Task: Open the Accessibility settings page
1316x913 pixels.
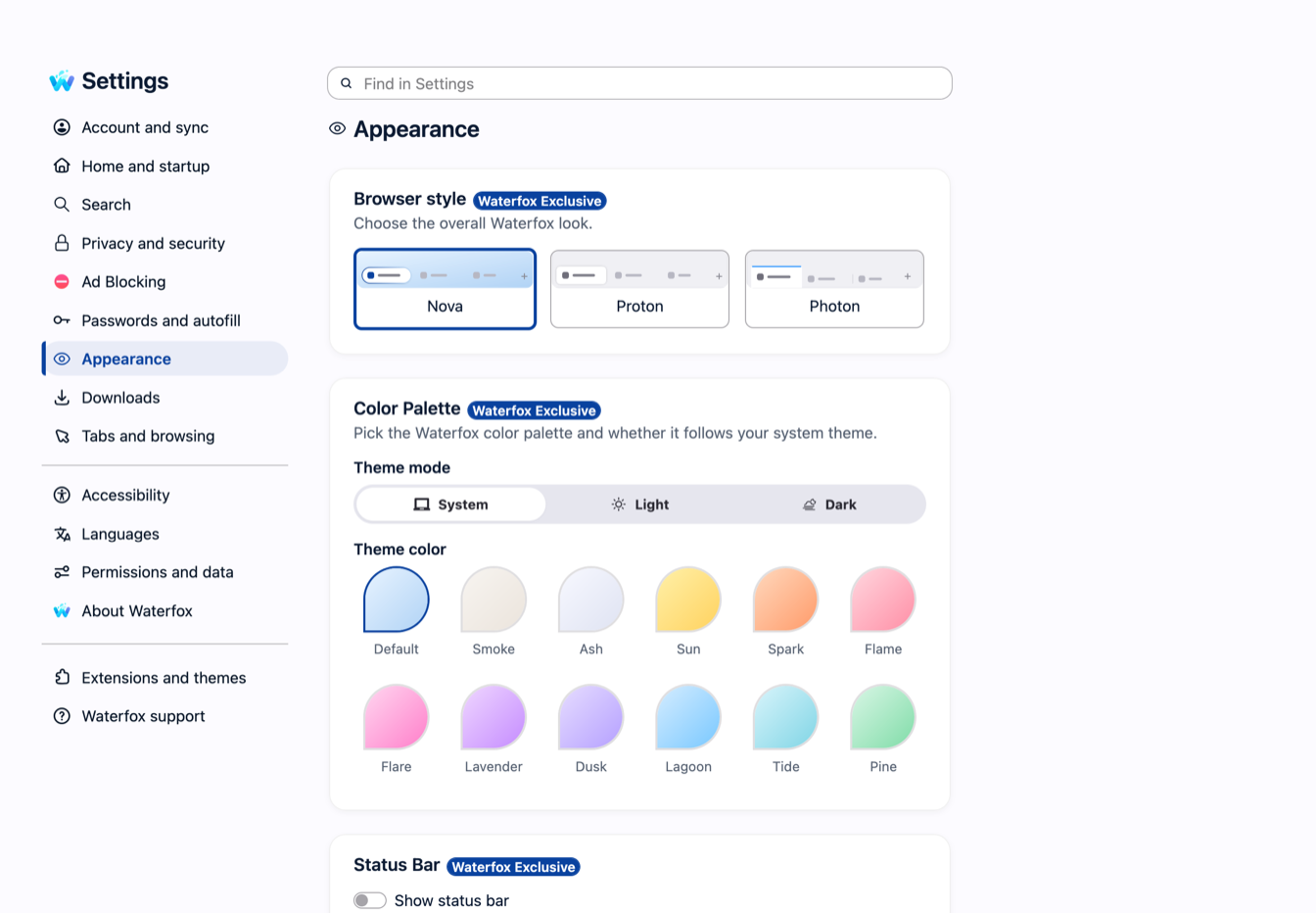Action: [x=164, y=495]
